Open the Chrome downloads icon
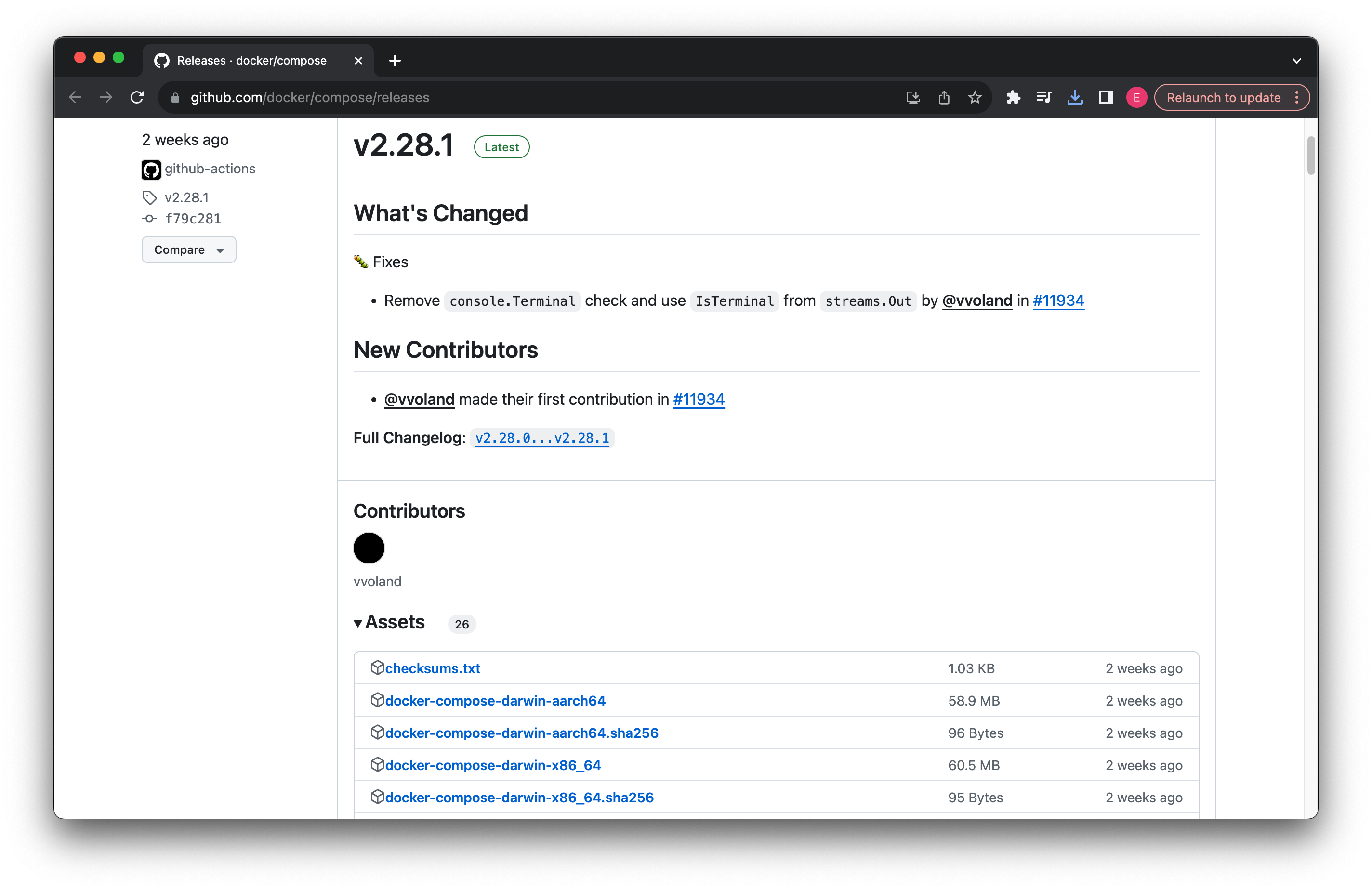Viewport: 1372px width, 890px height. point(1075,97)
